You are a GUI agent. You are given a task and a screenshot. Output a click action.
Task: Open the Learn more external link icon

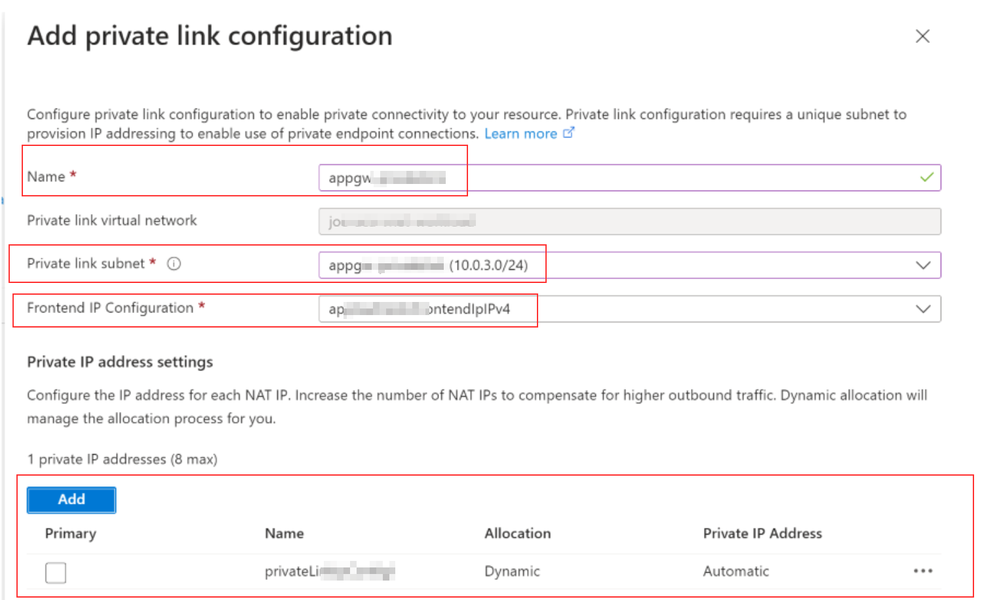[x=568, y=133]
